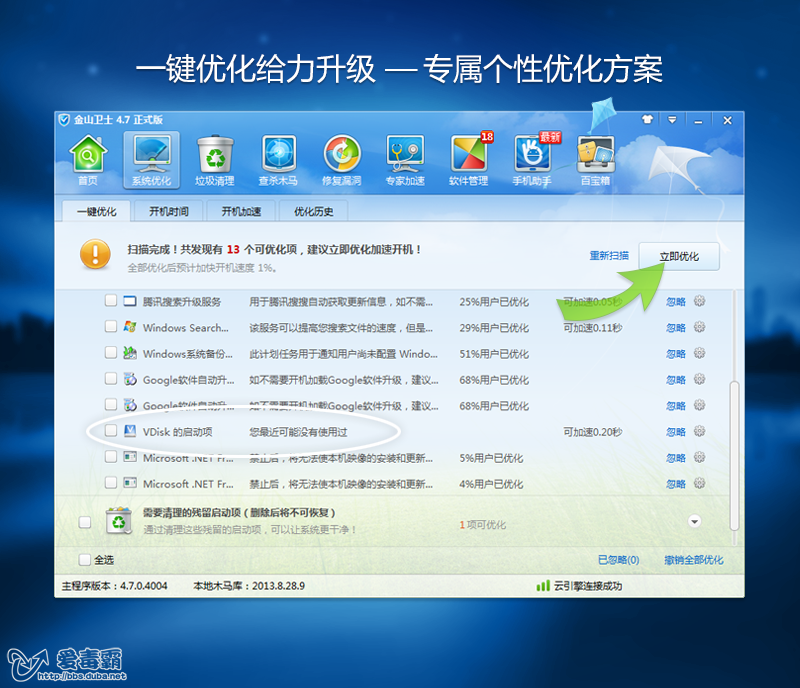Open the 查杀木马 trojan scan icon
This screenshot has height=688, width=800.
(279, 158)
